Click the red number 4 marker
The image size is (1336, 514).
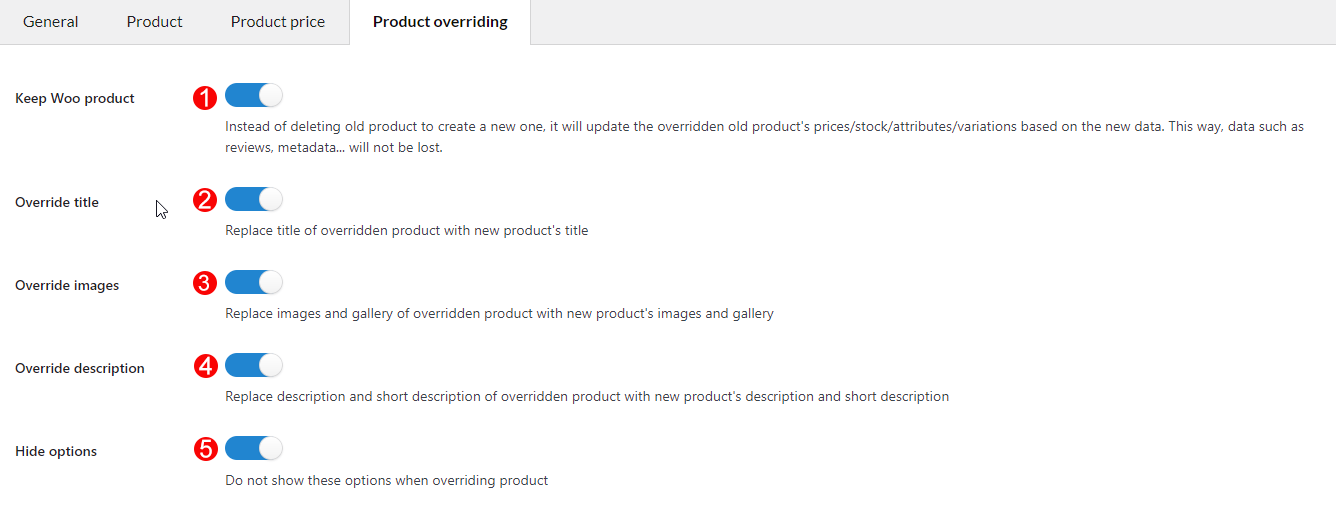[x=205, y=366]
